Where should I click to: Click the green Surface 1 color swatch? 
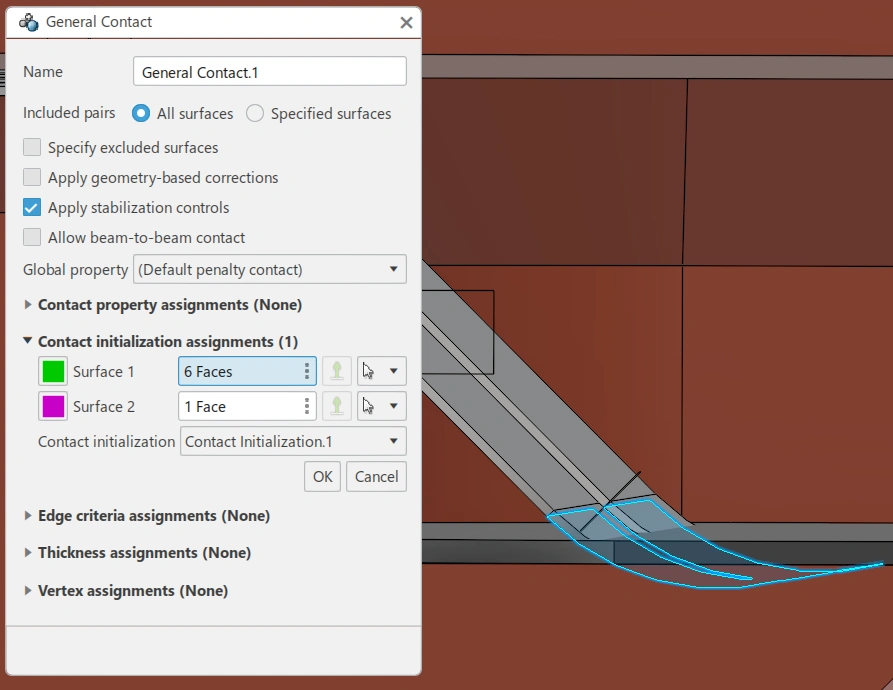click(x=53, y=371)
